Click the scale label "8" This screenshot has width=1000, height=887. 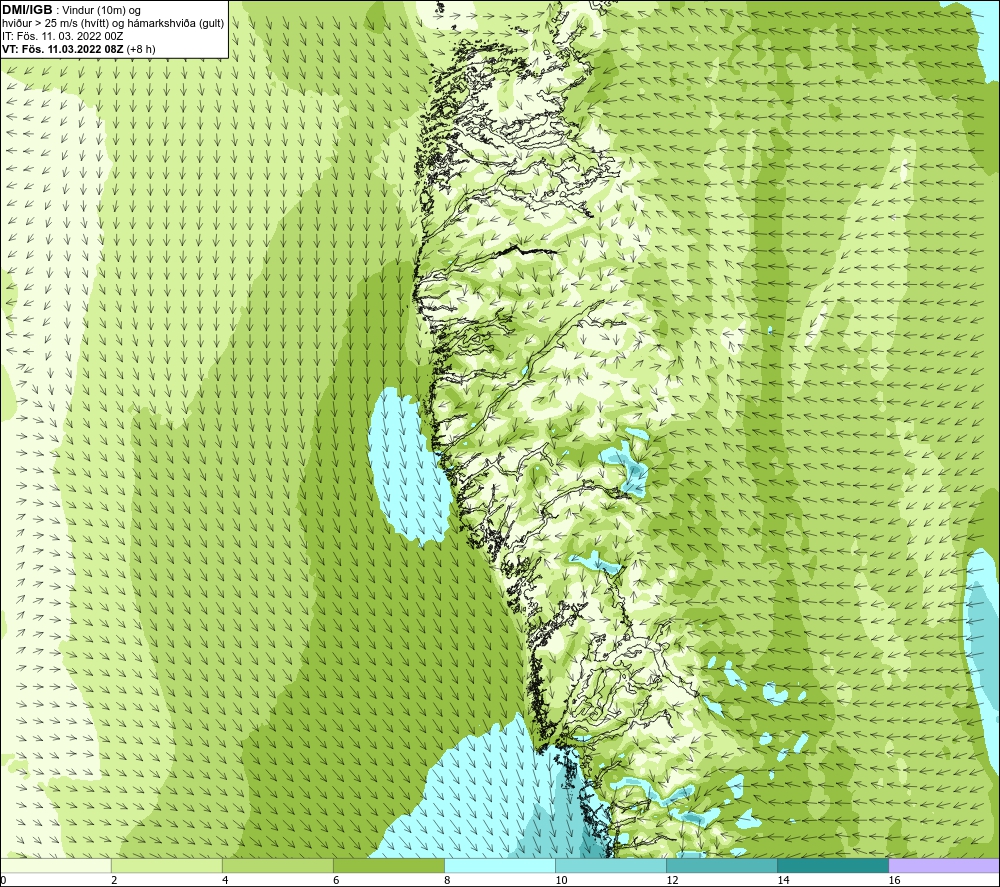(447, 880)
